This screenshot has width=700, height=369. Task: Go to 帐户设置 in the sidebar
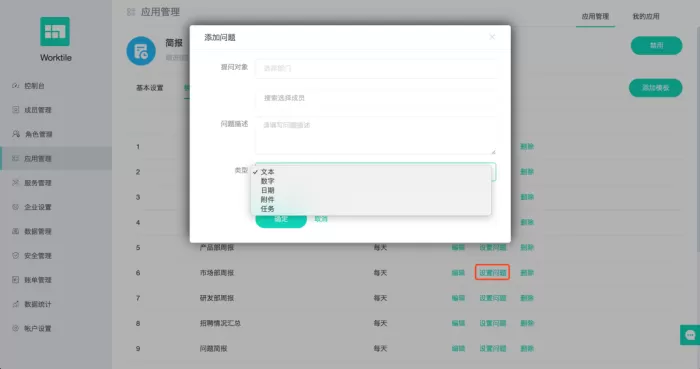(x=38, y=328)
